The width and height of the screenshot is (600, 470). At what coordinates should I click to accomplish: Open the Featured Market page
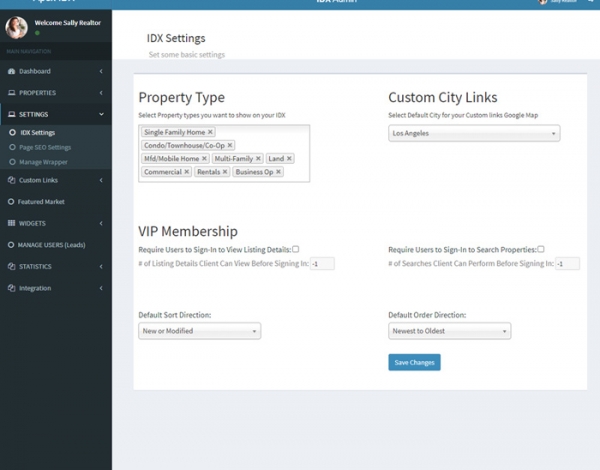41,201
